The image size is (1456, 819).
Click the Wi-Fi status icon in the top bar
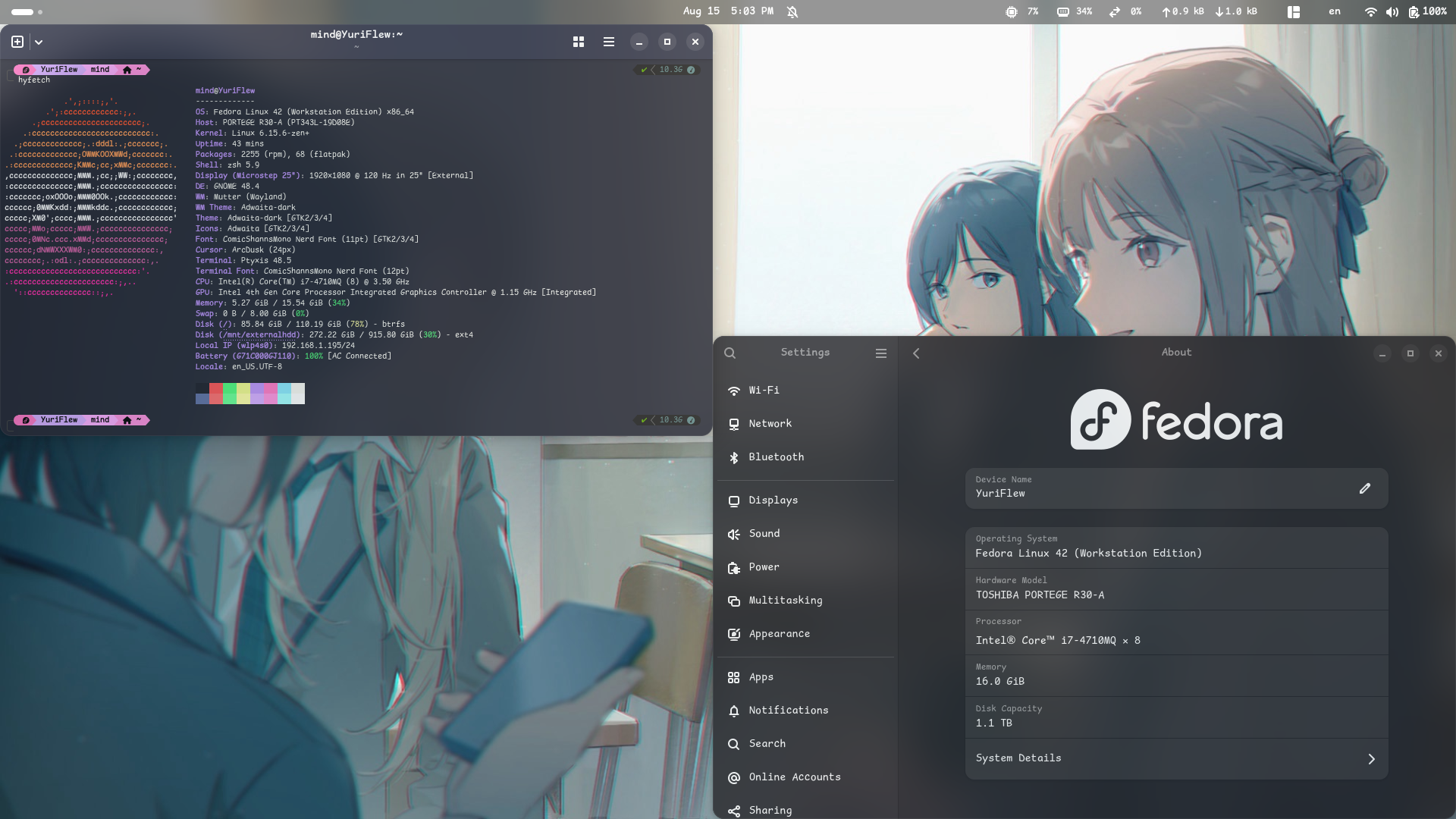1370,11
